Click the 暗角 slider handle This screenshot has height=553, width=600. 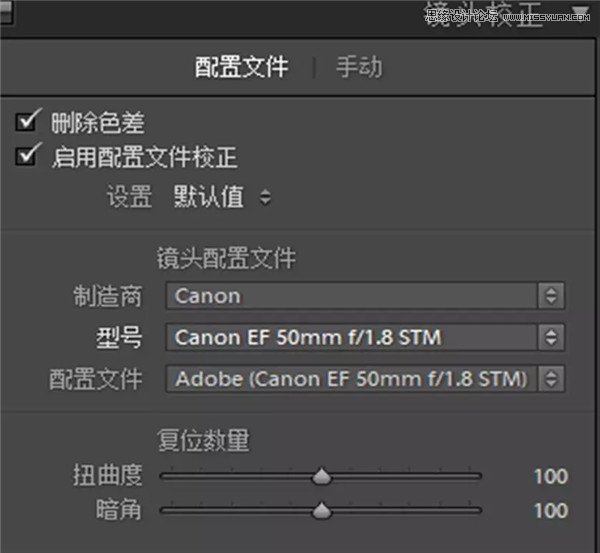pyautogui.click(x=321, y=511)
